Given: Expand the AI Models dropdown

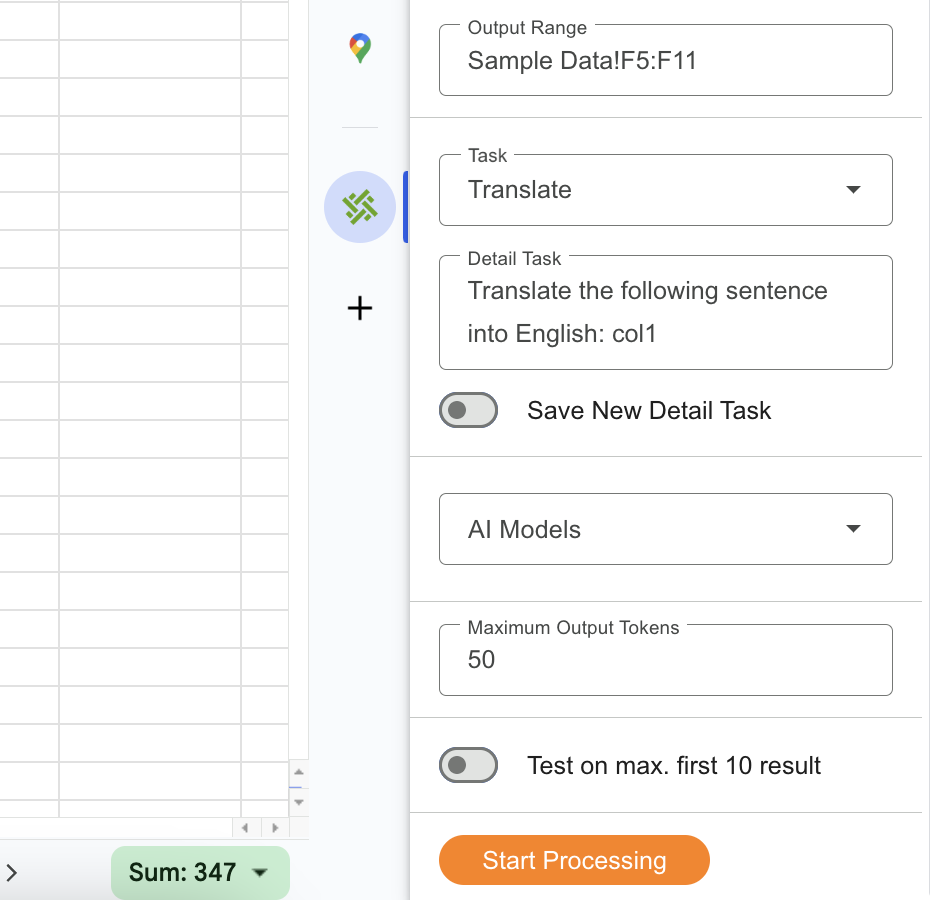Looking at the screenshot, I should (665, 529).
